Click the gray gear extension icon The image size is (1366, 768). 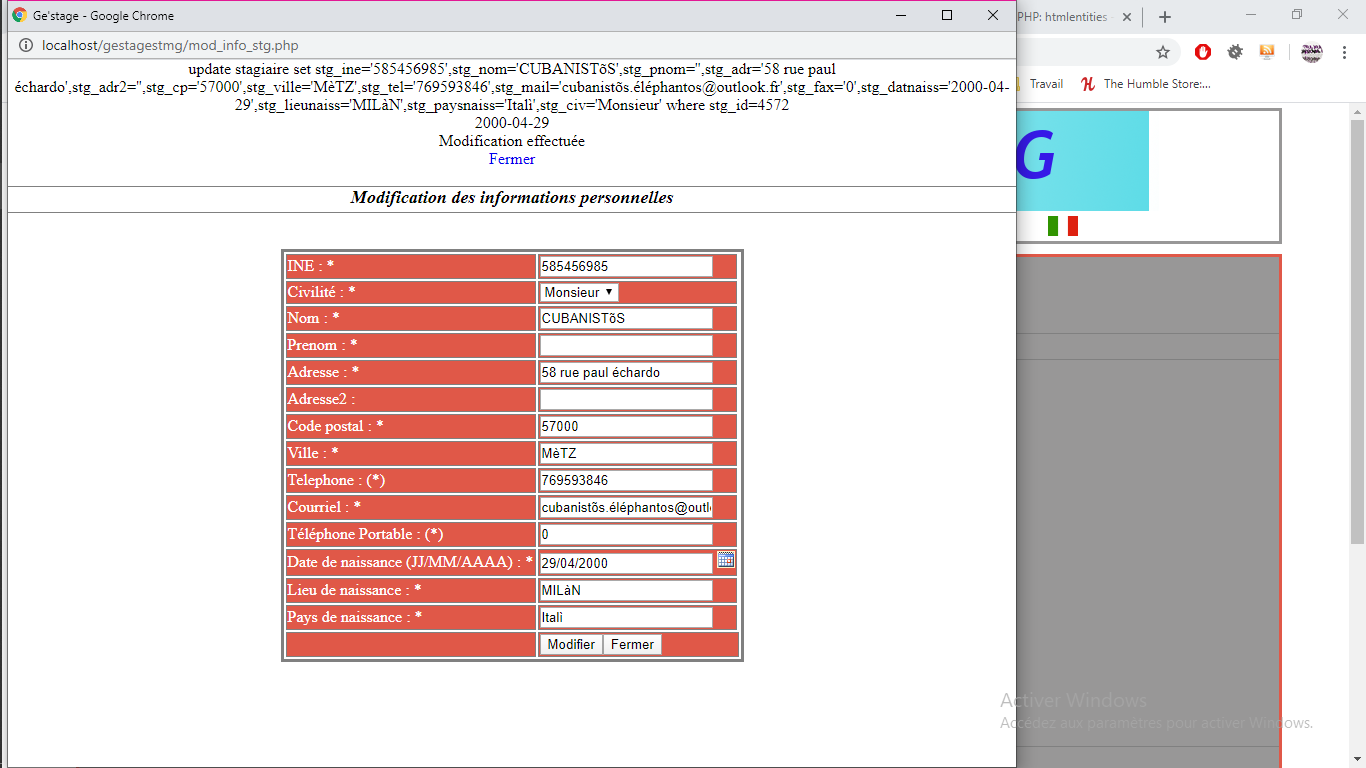tap(1235, 53)
